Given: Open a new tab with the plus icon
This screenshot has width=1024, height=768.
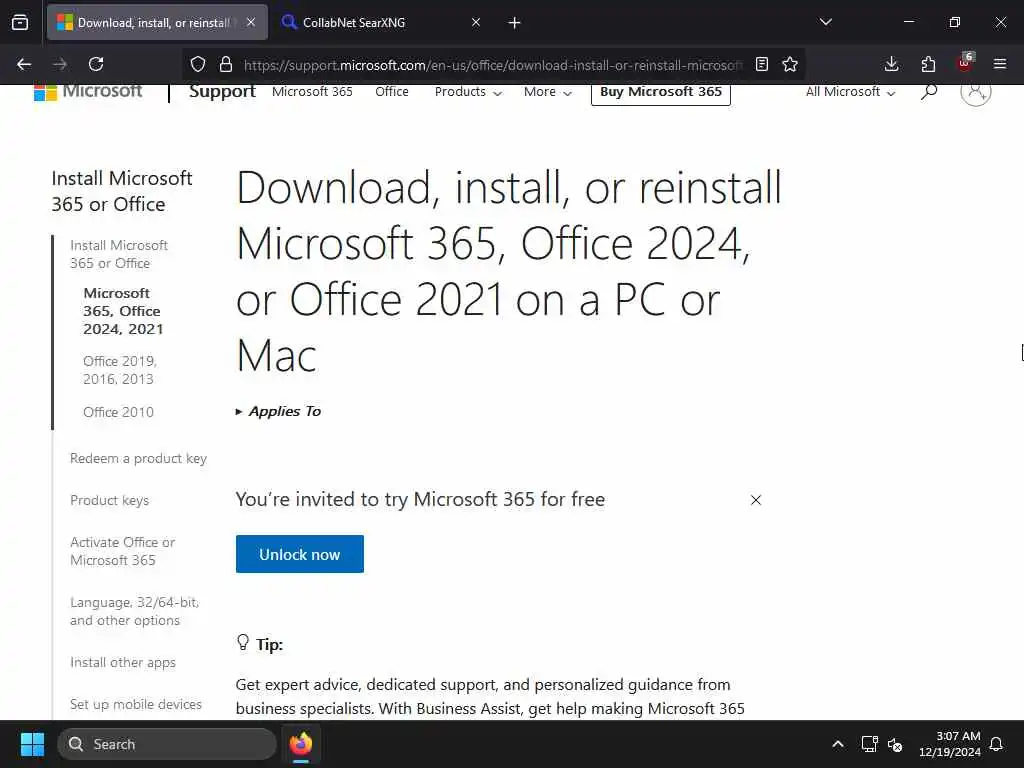Looking at the screenshot, I should (x=515, y=23).
